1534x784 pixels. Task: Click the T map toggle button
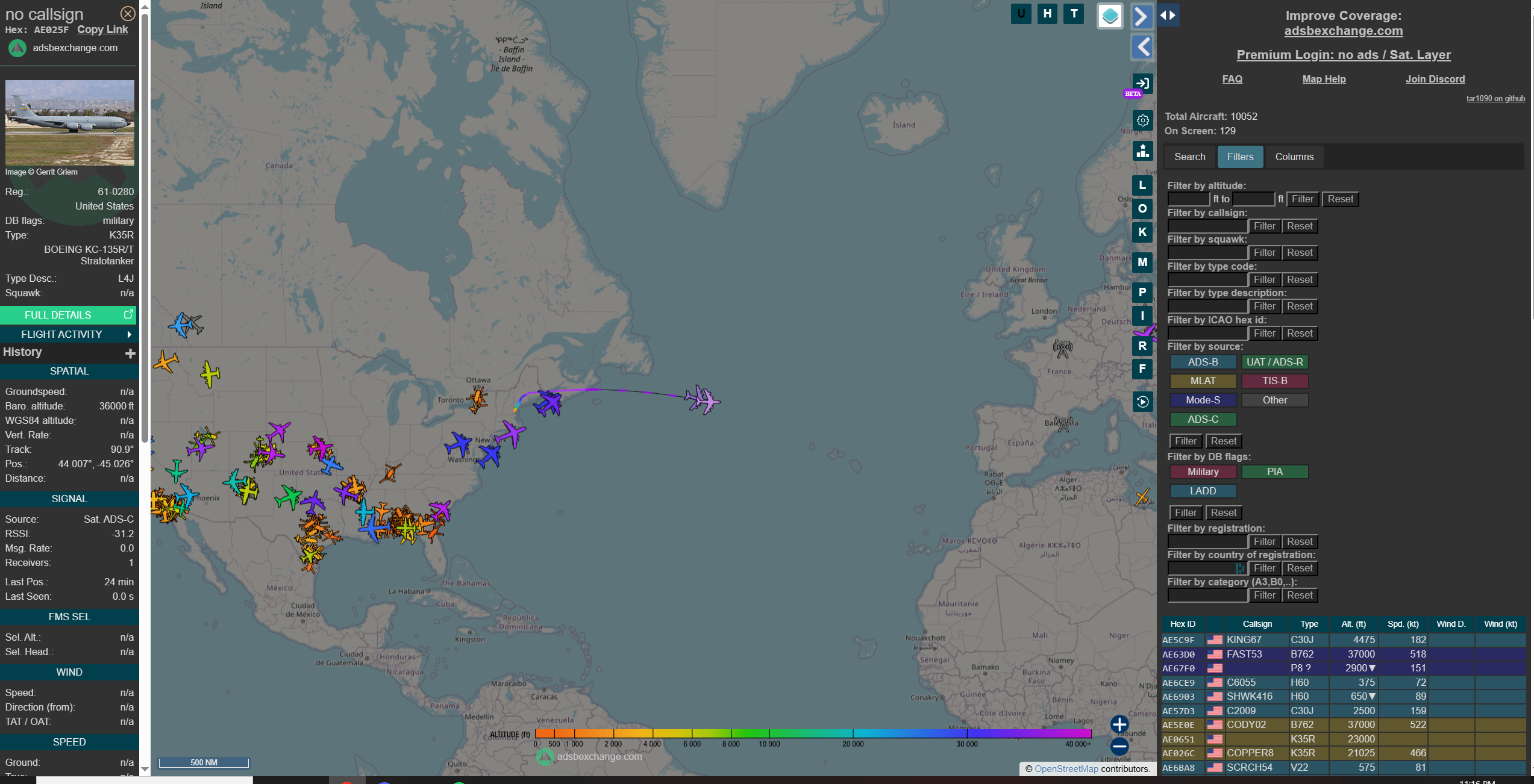pos(1074,13)
